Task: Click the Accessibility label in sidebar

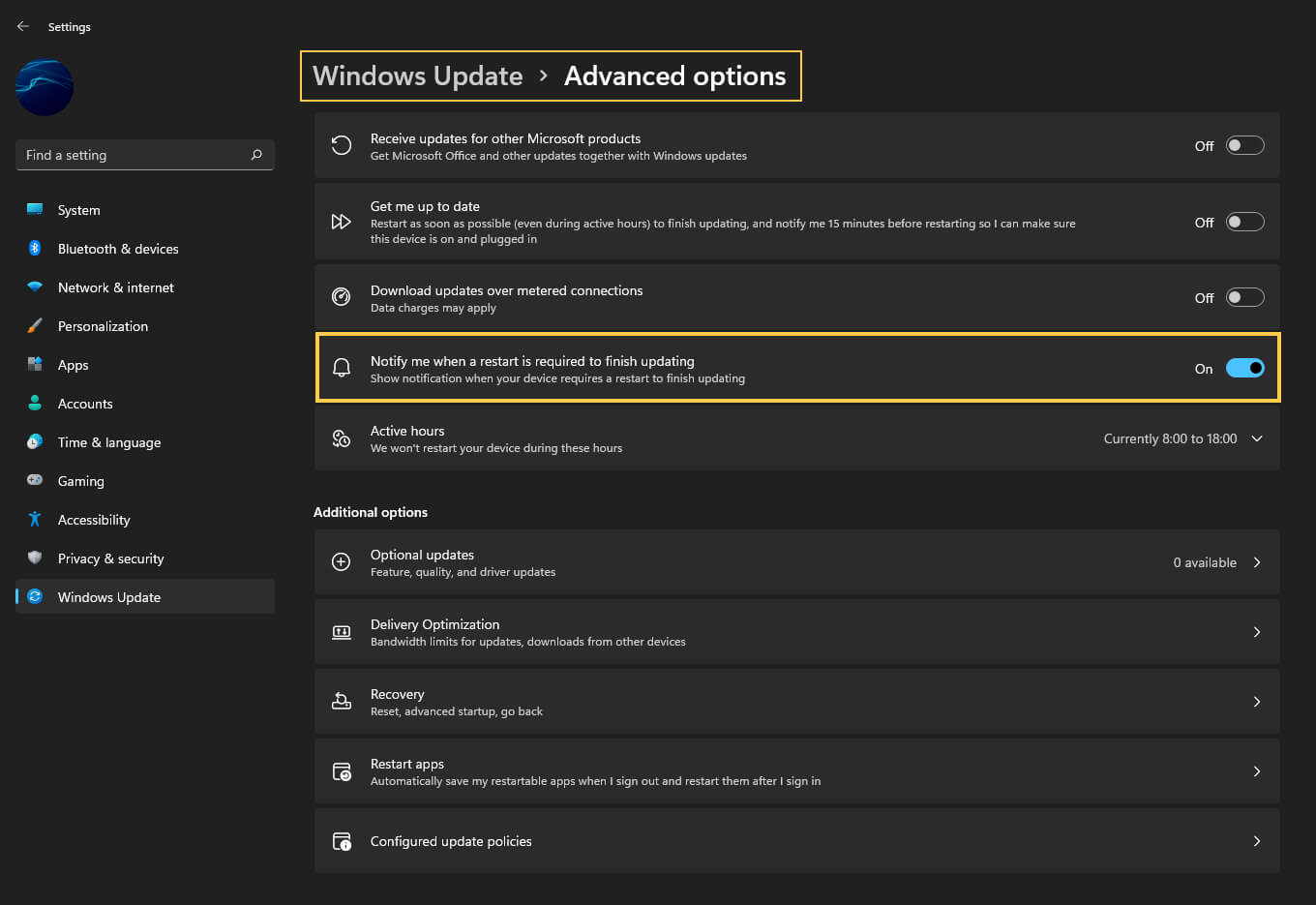Action: click(94, 520)
